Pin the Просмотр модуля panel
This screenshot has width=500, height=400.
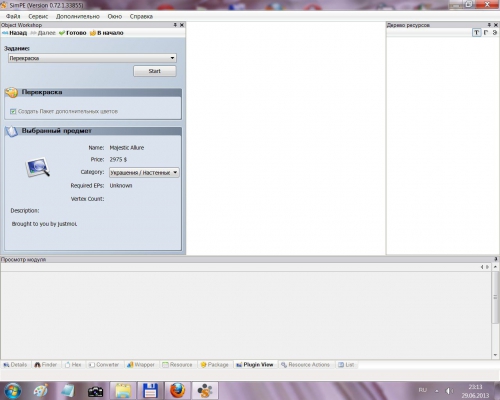[x=496, y=259]
